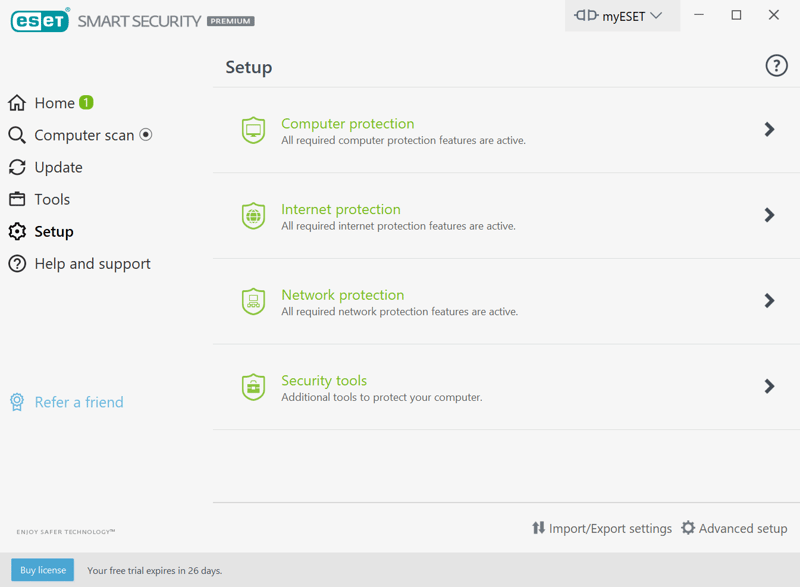Open help with the question mark icon

776,66
